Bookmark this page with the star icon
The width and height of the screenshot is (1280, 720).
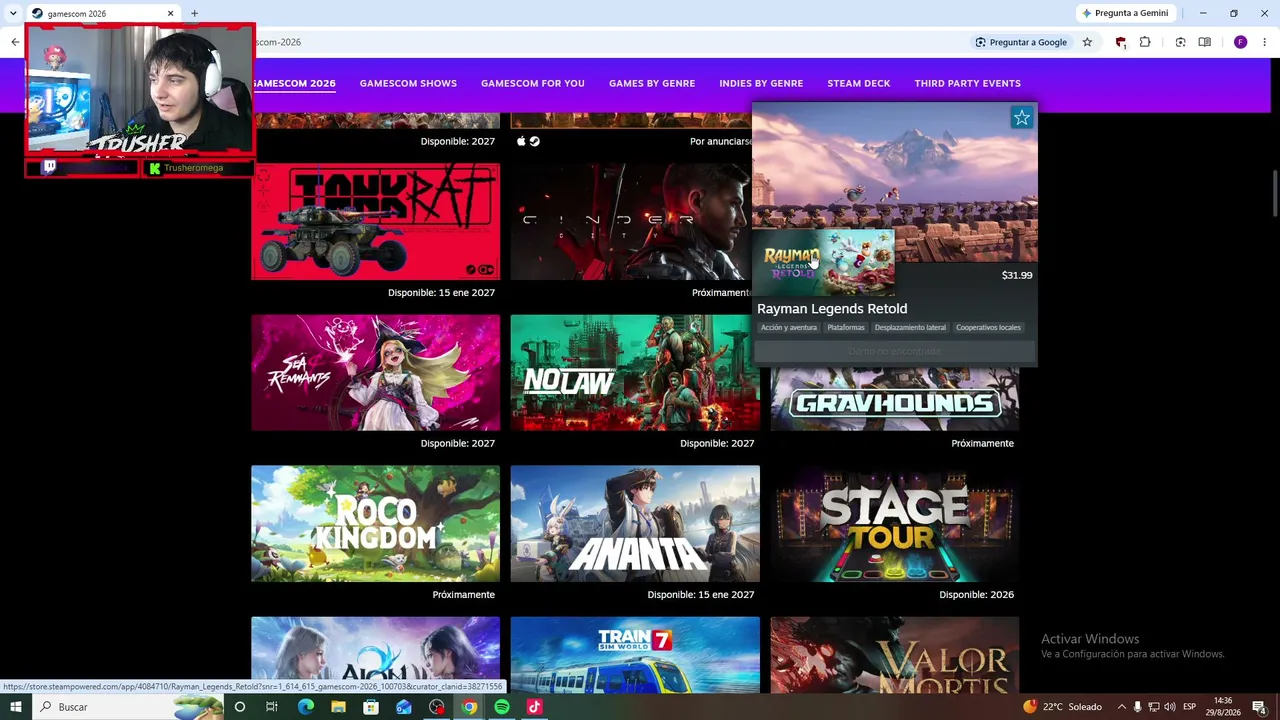click(x=1088, y=42)
